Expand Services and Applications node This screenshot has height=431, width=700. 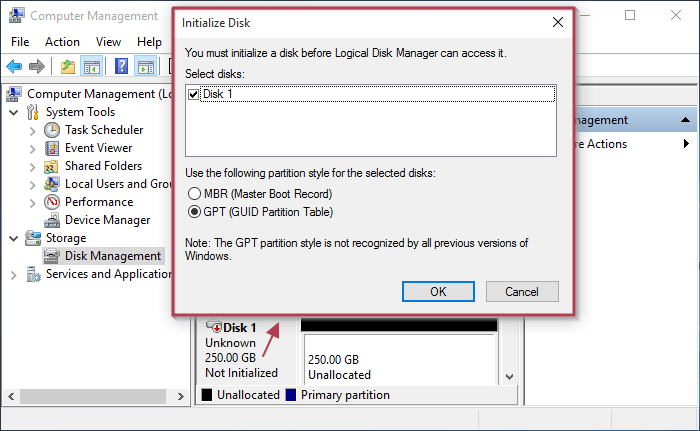[14, 274]
